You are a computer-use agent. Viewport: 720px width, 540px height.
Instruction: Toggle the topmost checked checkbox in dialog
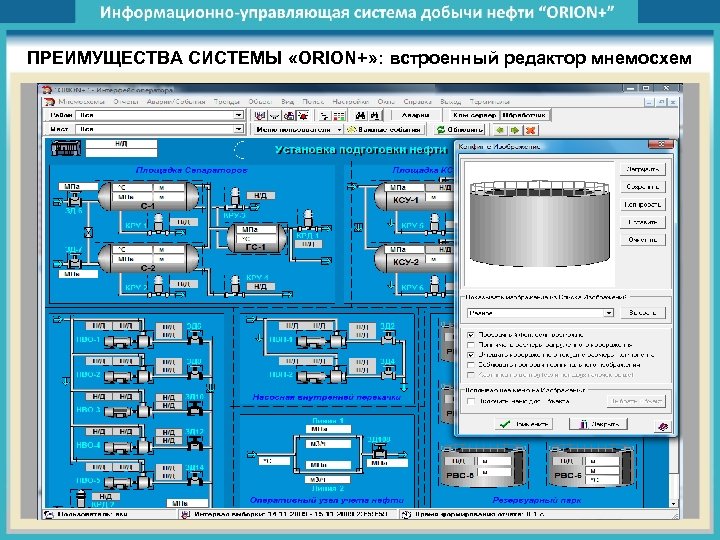click(470, 335)
